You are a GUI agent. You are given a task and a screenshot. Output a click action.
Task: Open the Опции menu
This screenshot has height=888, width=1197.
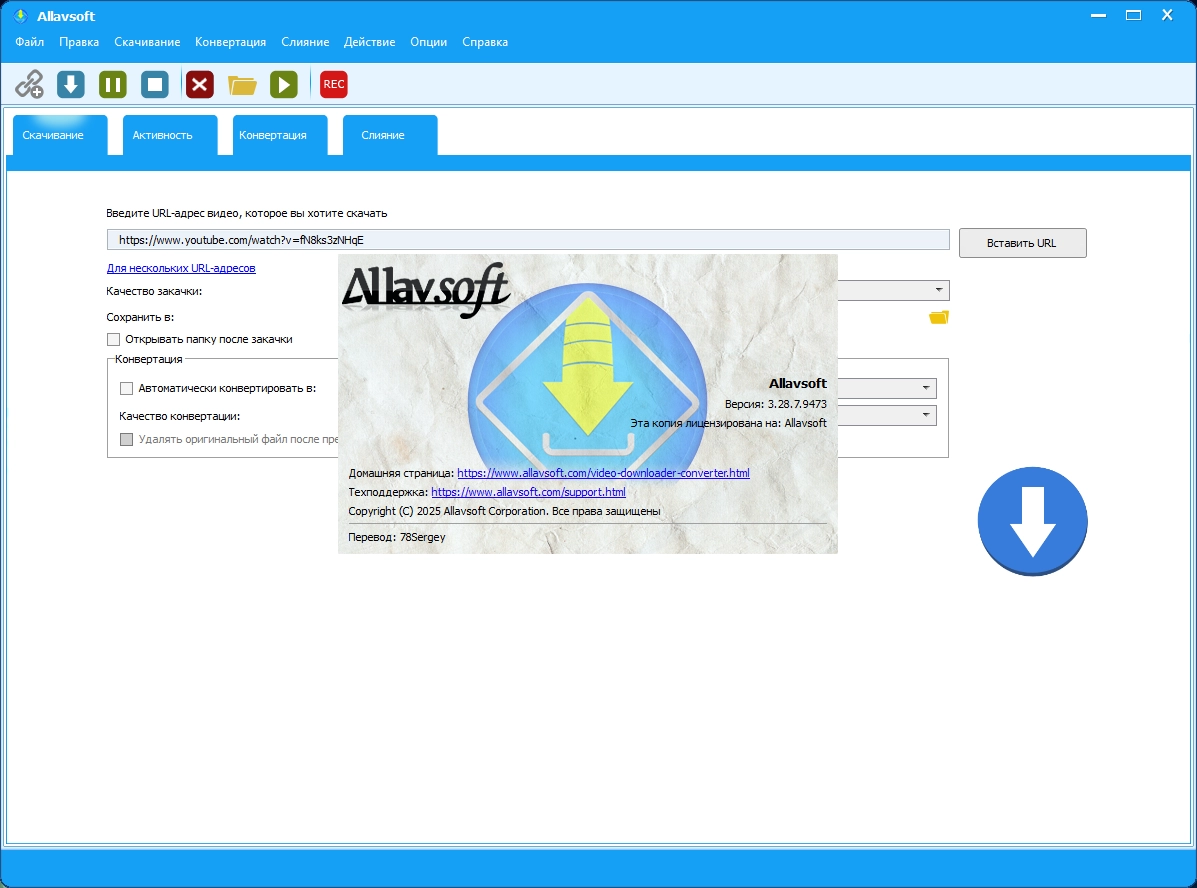(x=429, y=42)
